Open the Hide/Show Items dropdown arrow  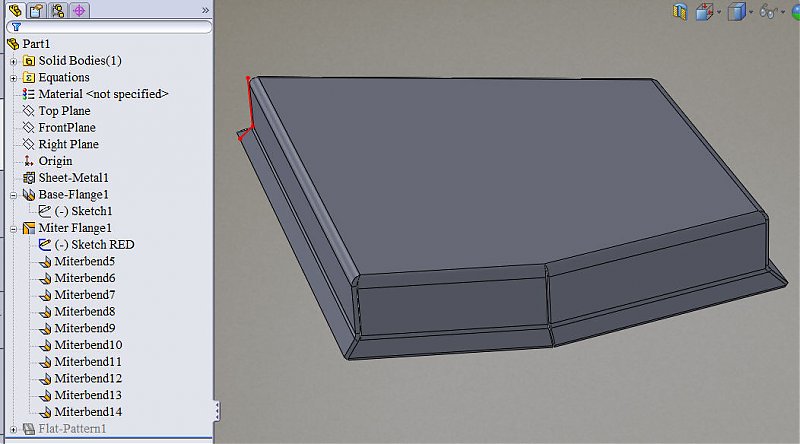783,12
